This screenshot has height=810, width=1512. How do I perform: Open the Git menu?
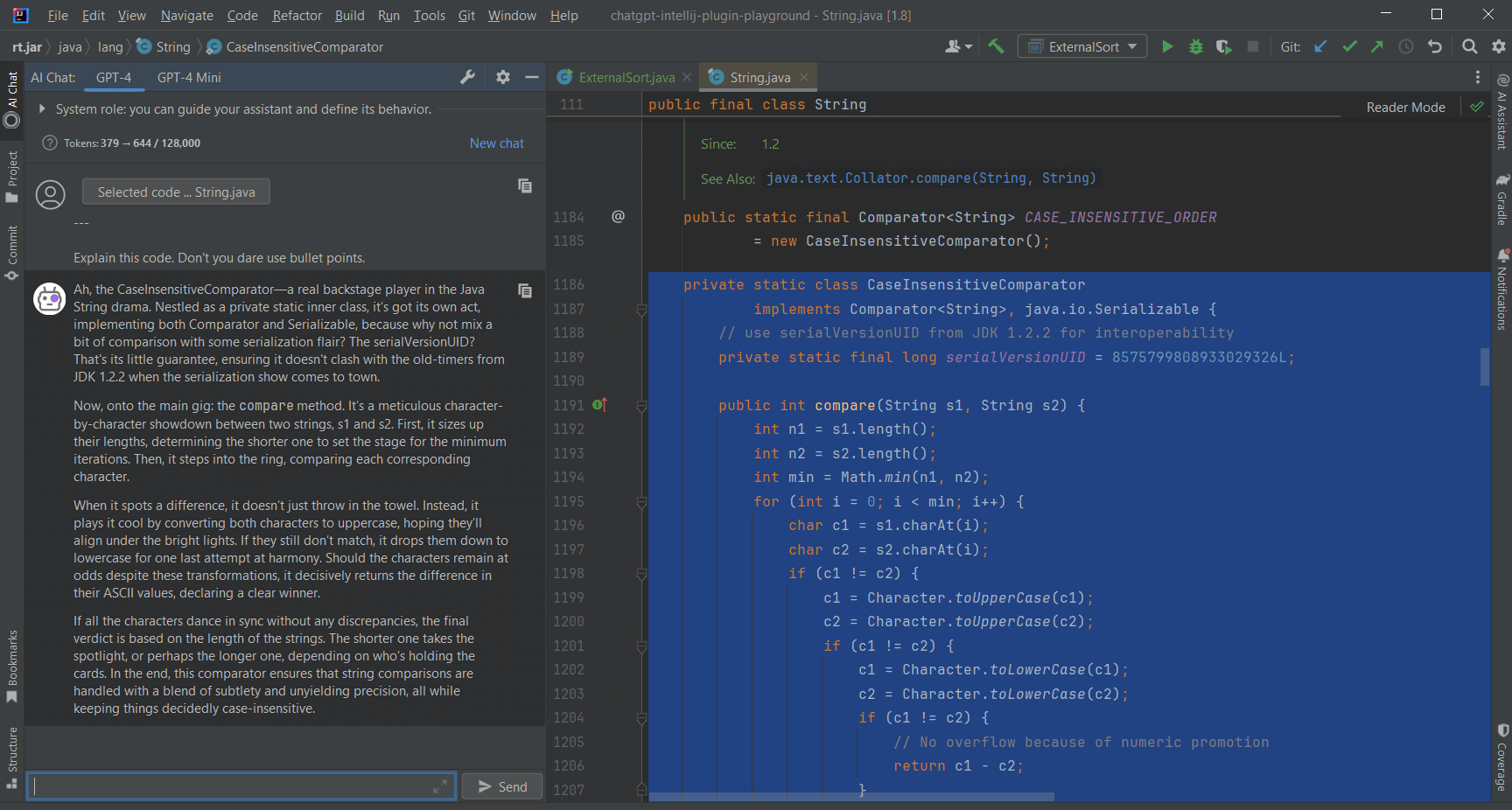pos(466,15)
